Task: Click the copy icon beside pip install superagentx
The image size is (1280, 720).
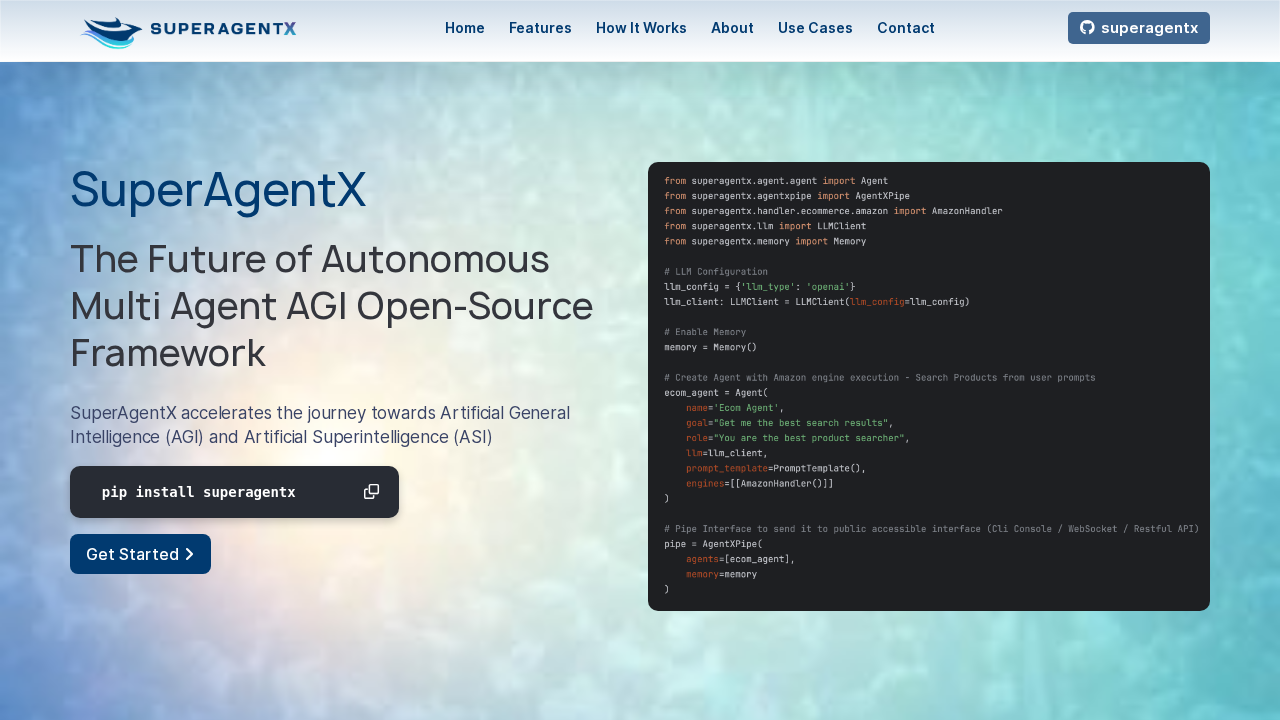Action: click(x=371, y=491)
